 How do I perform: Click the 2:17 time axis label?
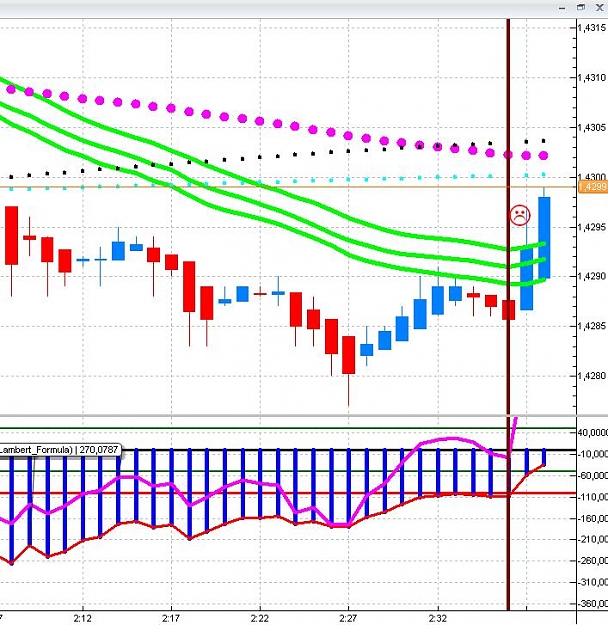click(x=171, y=618)
